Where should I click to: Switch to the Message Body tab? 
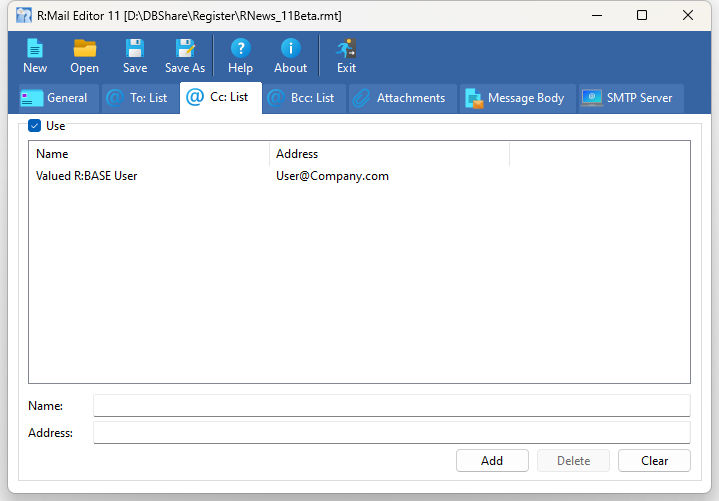point(518,98)
